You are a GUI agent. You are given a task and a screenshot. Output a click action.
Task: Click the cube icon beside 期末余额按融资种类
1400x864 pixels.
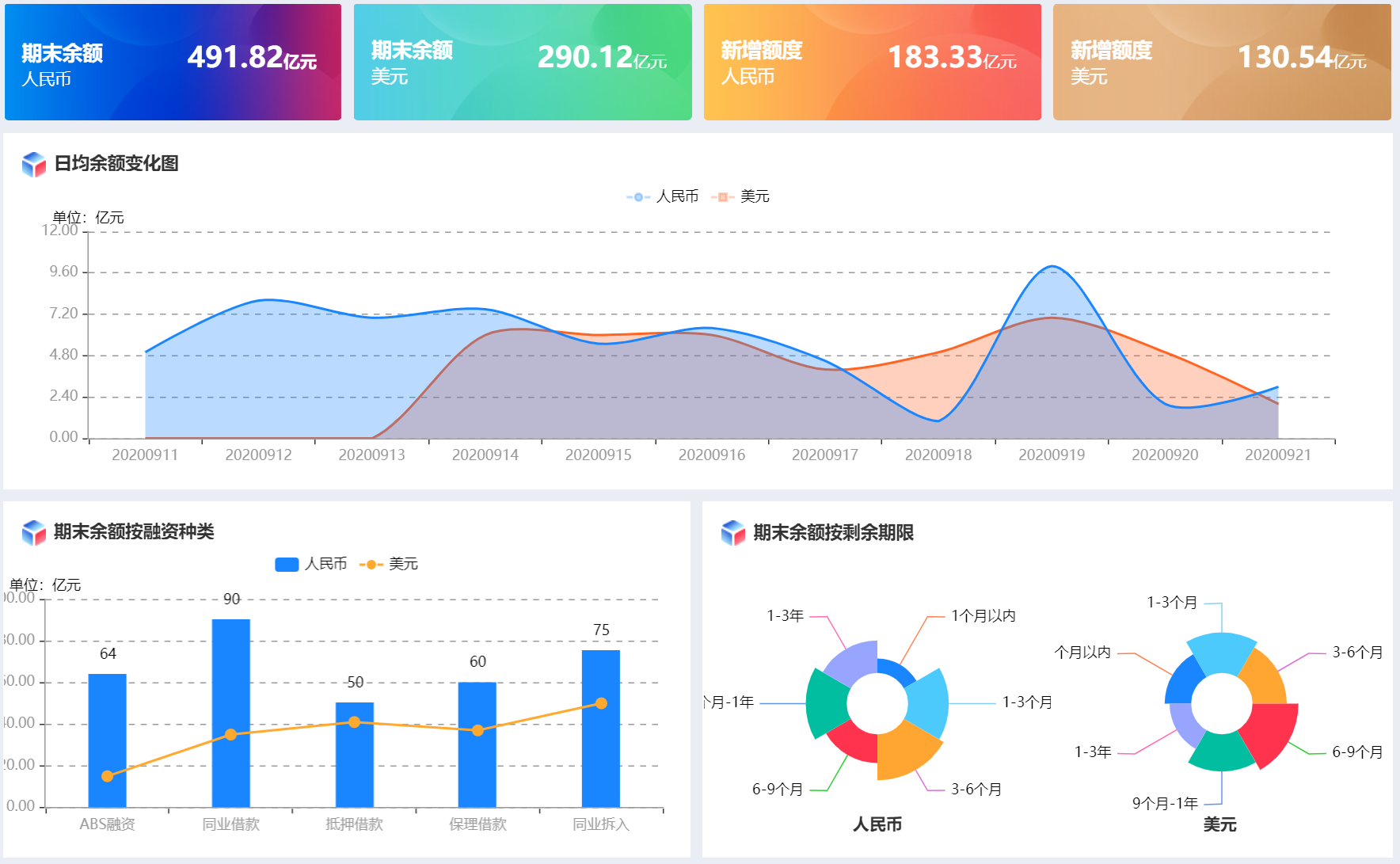point(34,532)
